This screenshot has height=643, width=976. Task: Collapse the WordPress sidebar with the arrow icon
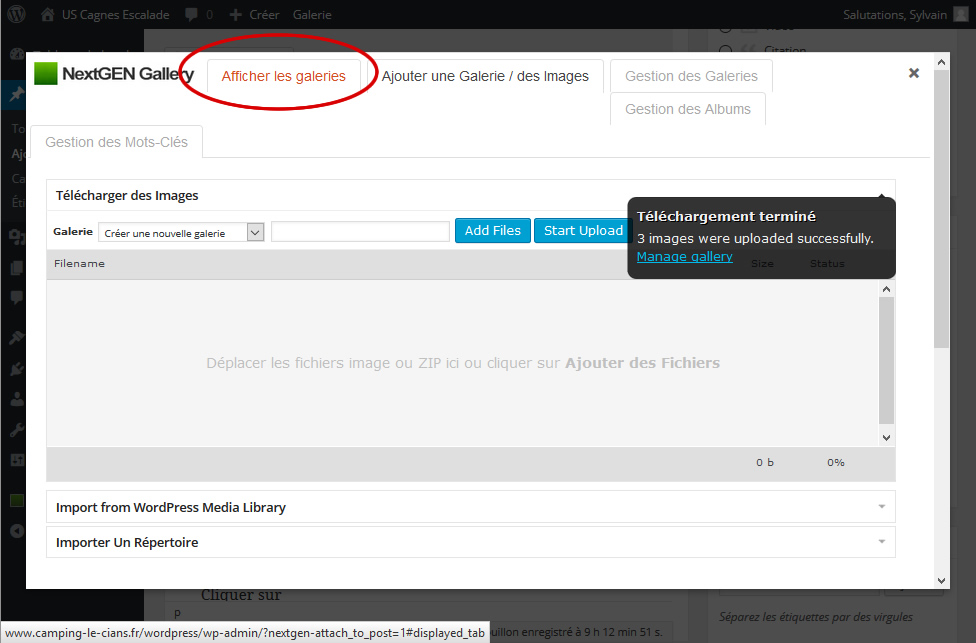[x=16, y=531]
